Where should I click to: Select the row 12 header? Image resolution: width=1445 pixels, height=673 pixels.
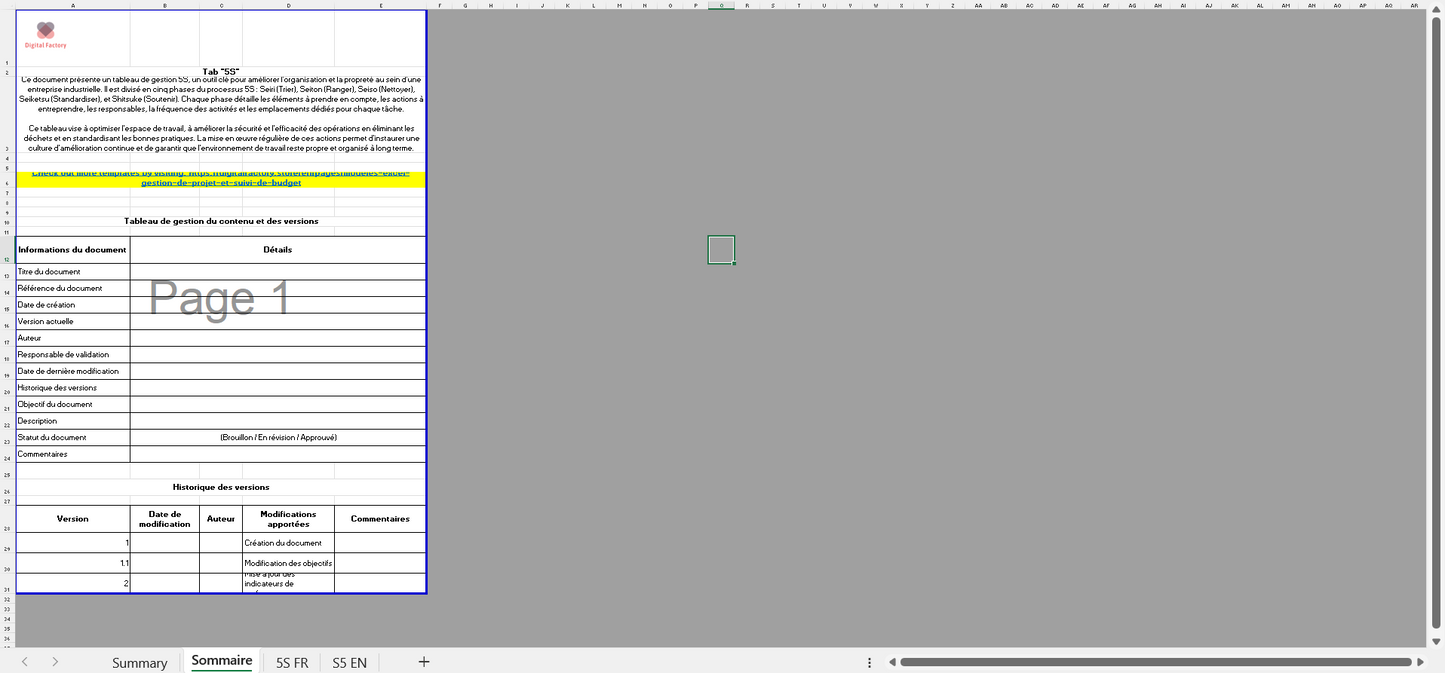click(x=7, y=259)
